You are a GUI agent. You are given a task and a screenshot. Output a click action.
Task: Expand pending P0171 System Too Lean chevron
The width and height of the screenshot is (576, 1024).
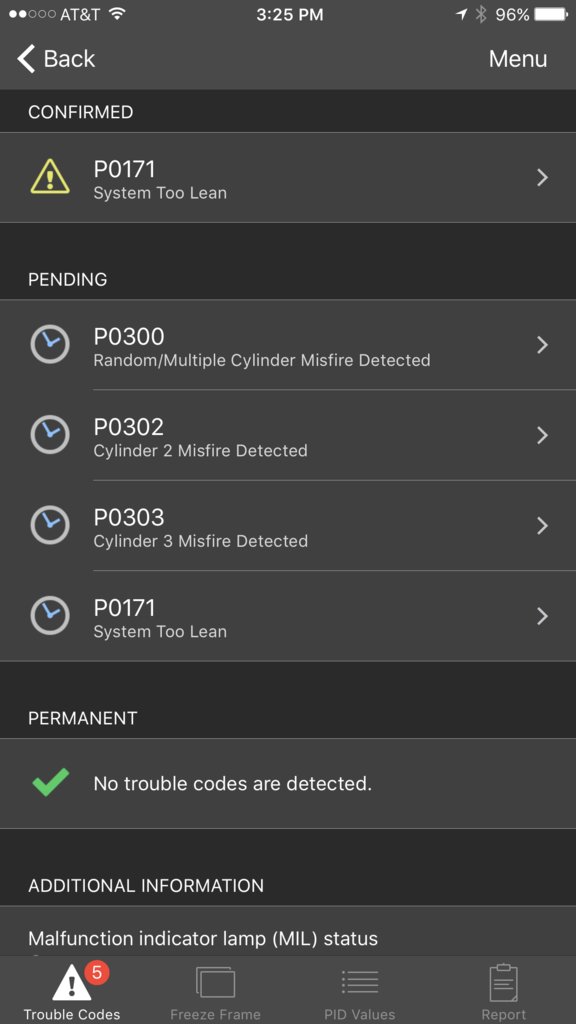[542, 616]
